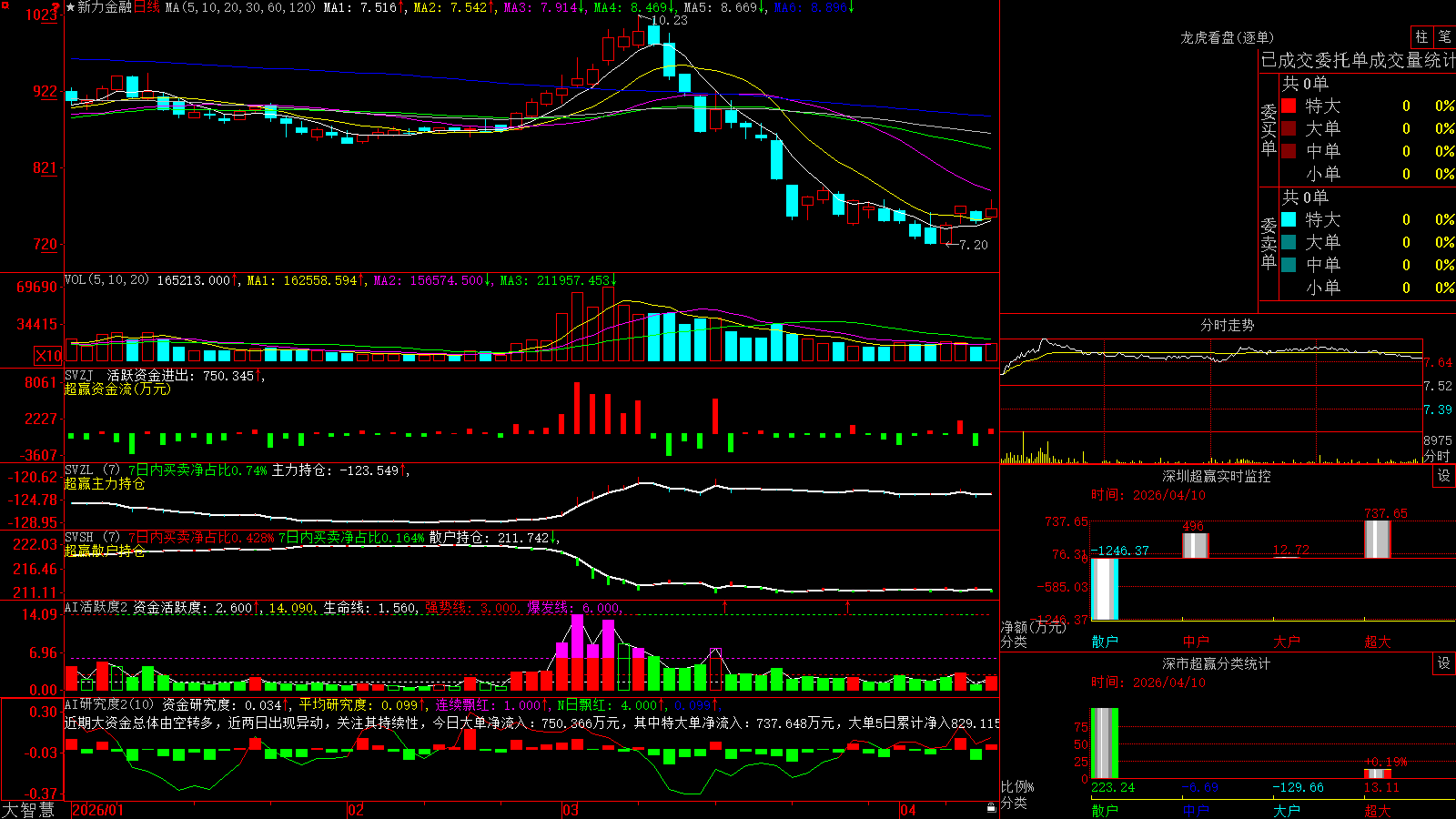Click the small red square in the chart's corner

tap(5, 5)
